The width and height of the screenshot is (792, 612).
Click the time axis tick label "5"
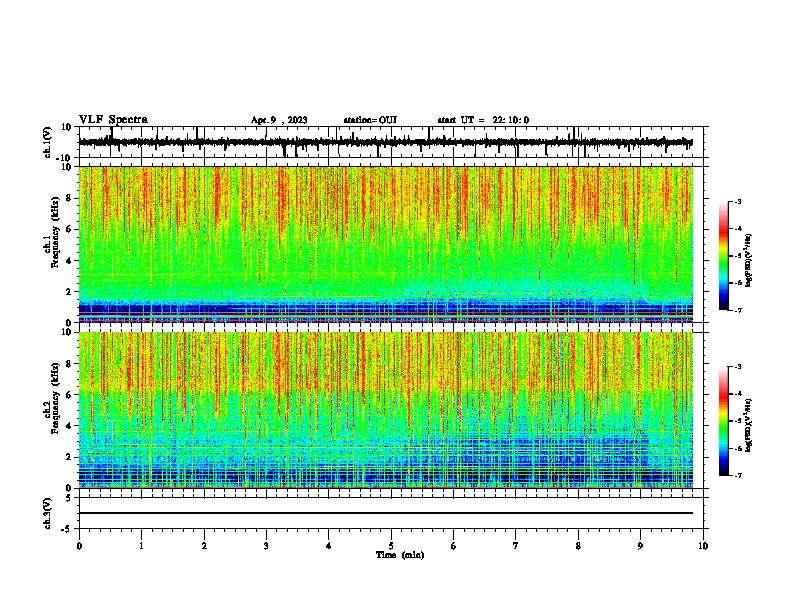[x=391, y=546]
